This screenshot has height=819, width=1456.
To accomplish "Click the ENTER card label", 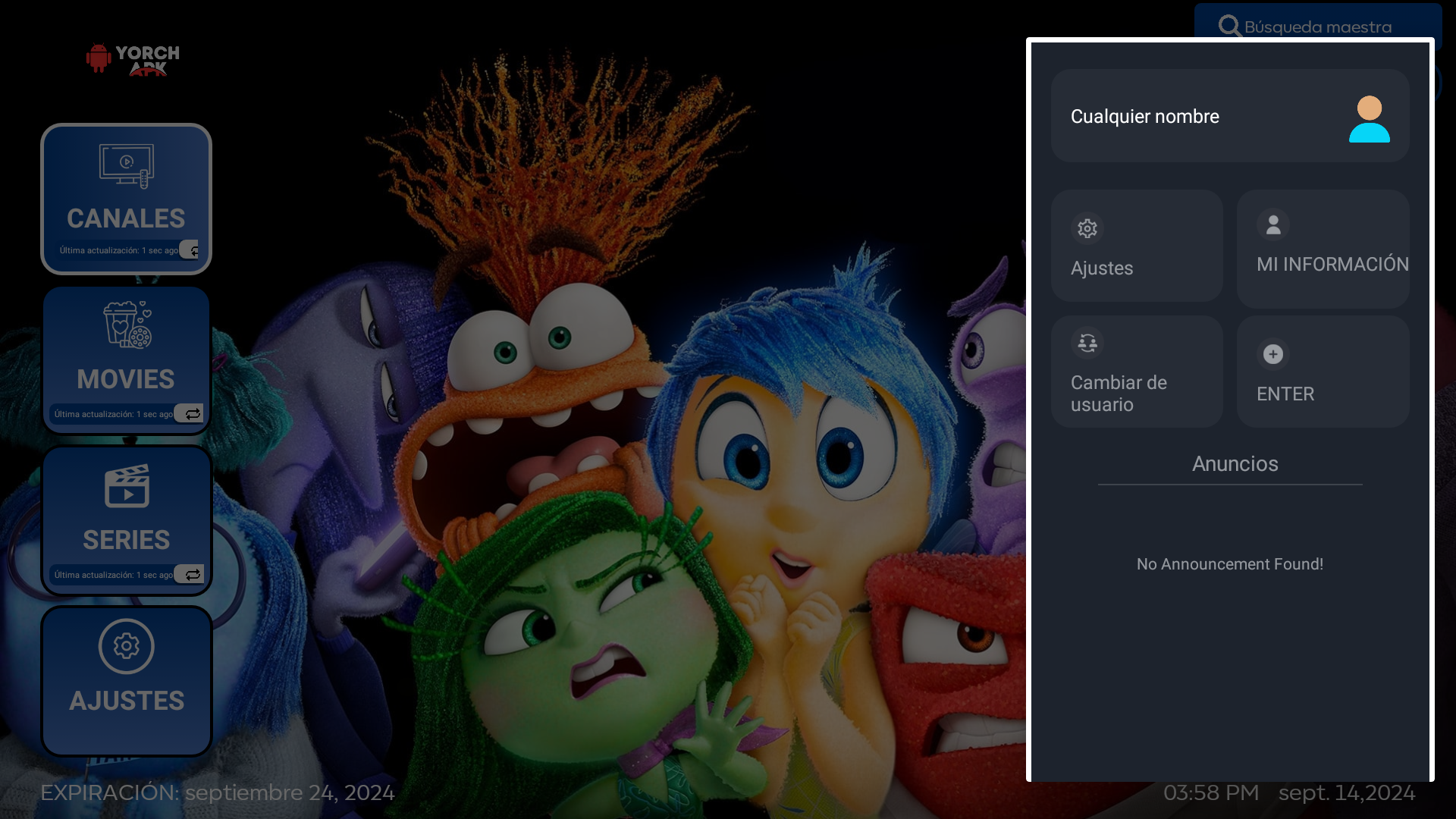I will (x=1285, y=394).
